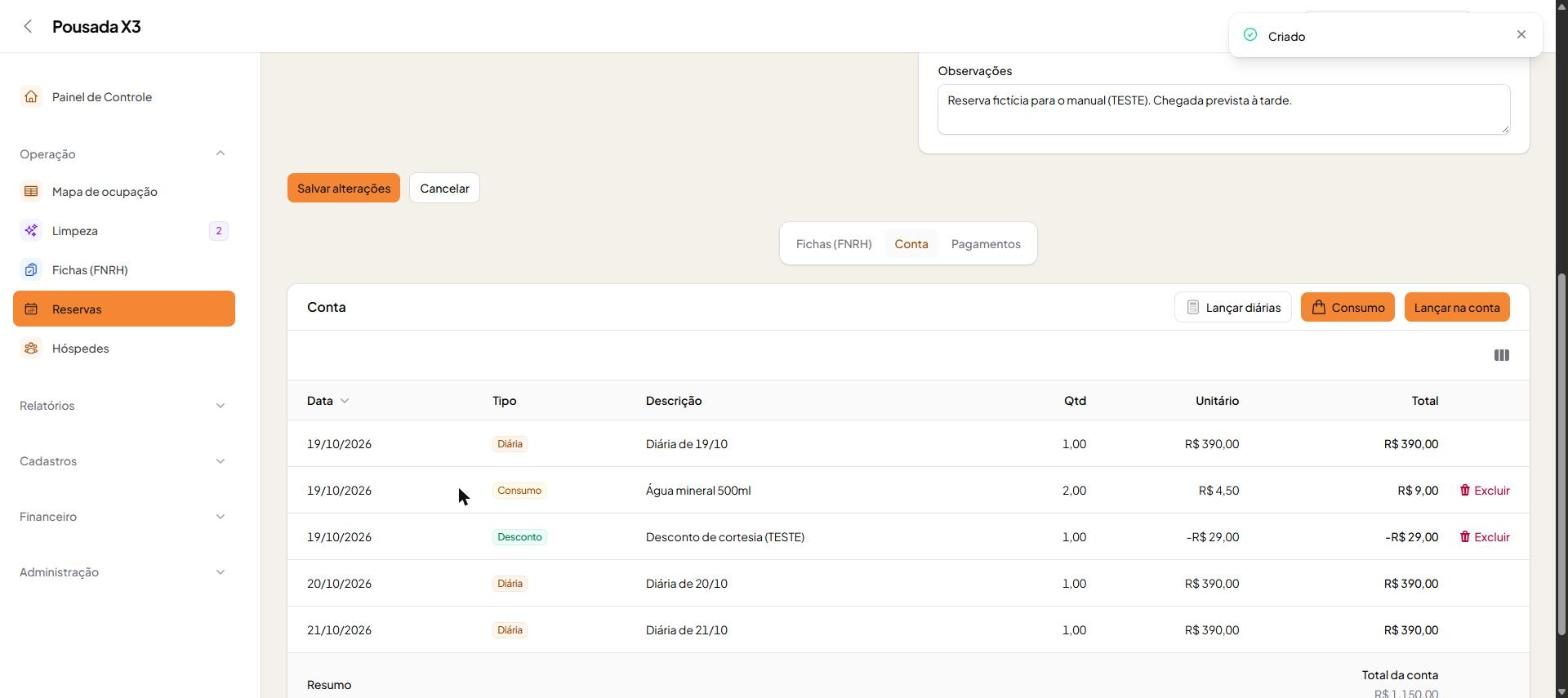1568x698 pixels.
Task: Click the Diária de 21/10 description
Action: click(x=687, y=630)
